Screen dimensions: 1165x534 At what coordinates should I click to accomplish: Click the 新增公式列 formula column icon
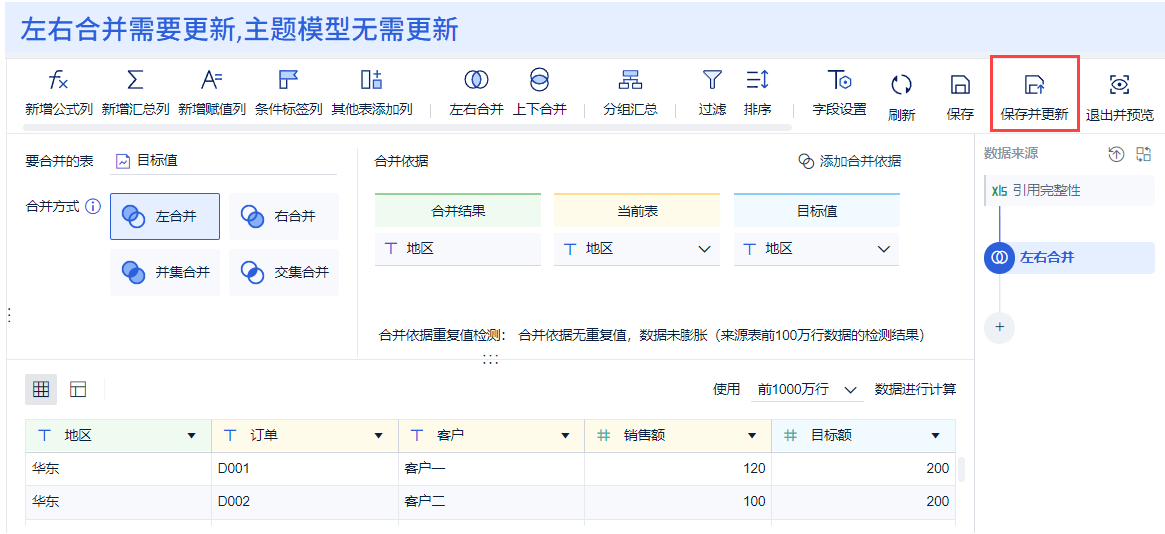coord(59,81)
